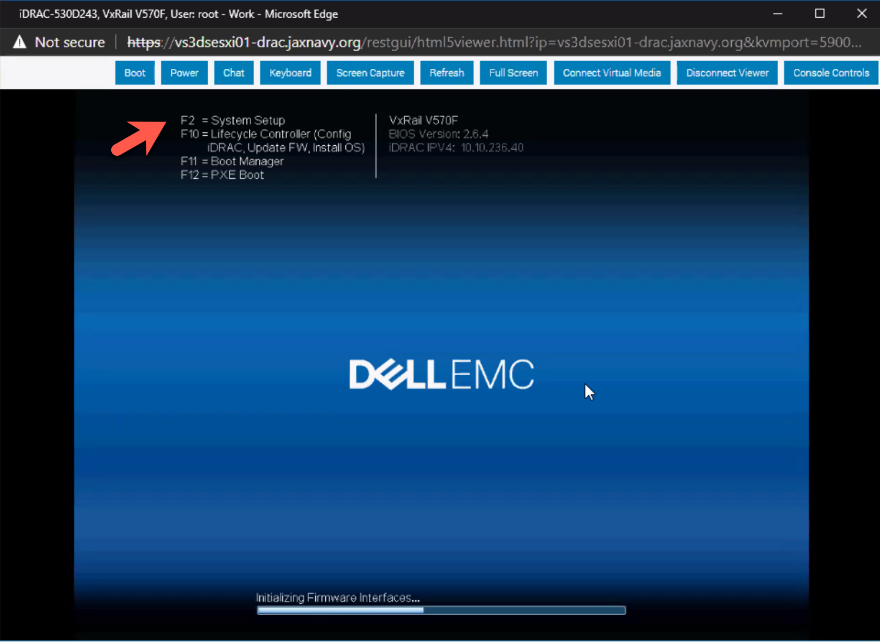Switch viewer to Full Screen
This screenshot has height=642, width=880.
tap(514, 73)
